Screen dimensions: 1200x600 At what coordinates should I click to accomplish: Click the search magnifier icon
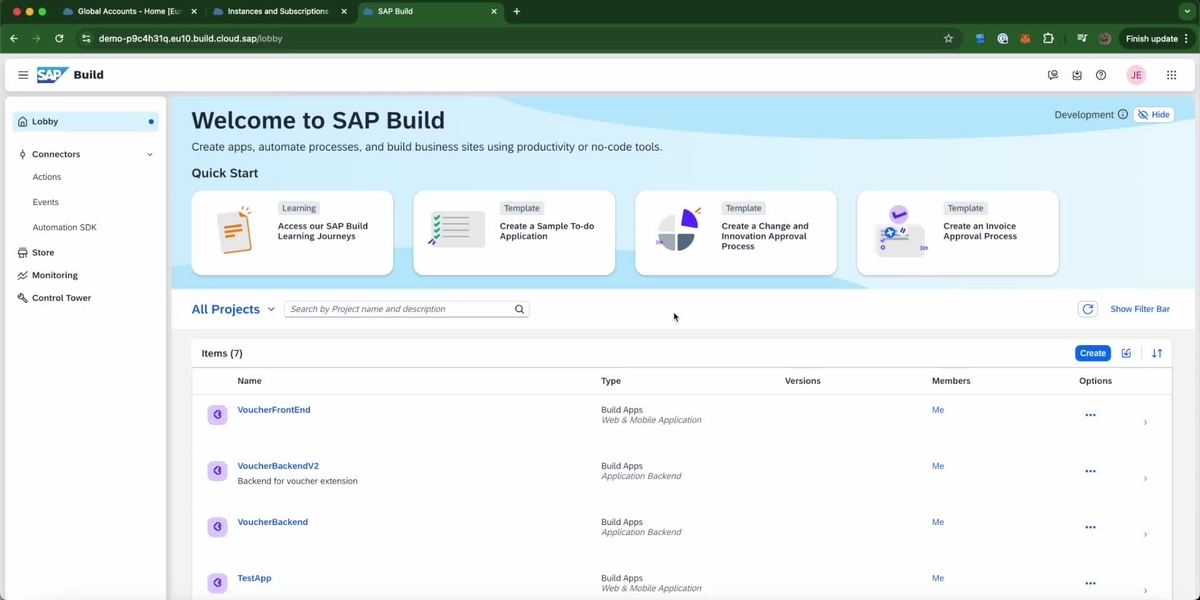click(519, 309)
